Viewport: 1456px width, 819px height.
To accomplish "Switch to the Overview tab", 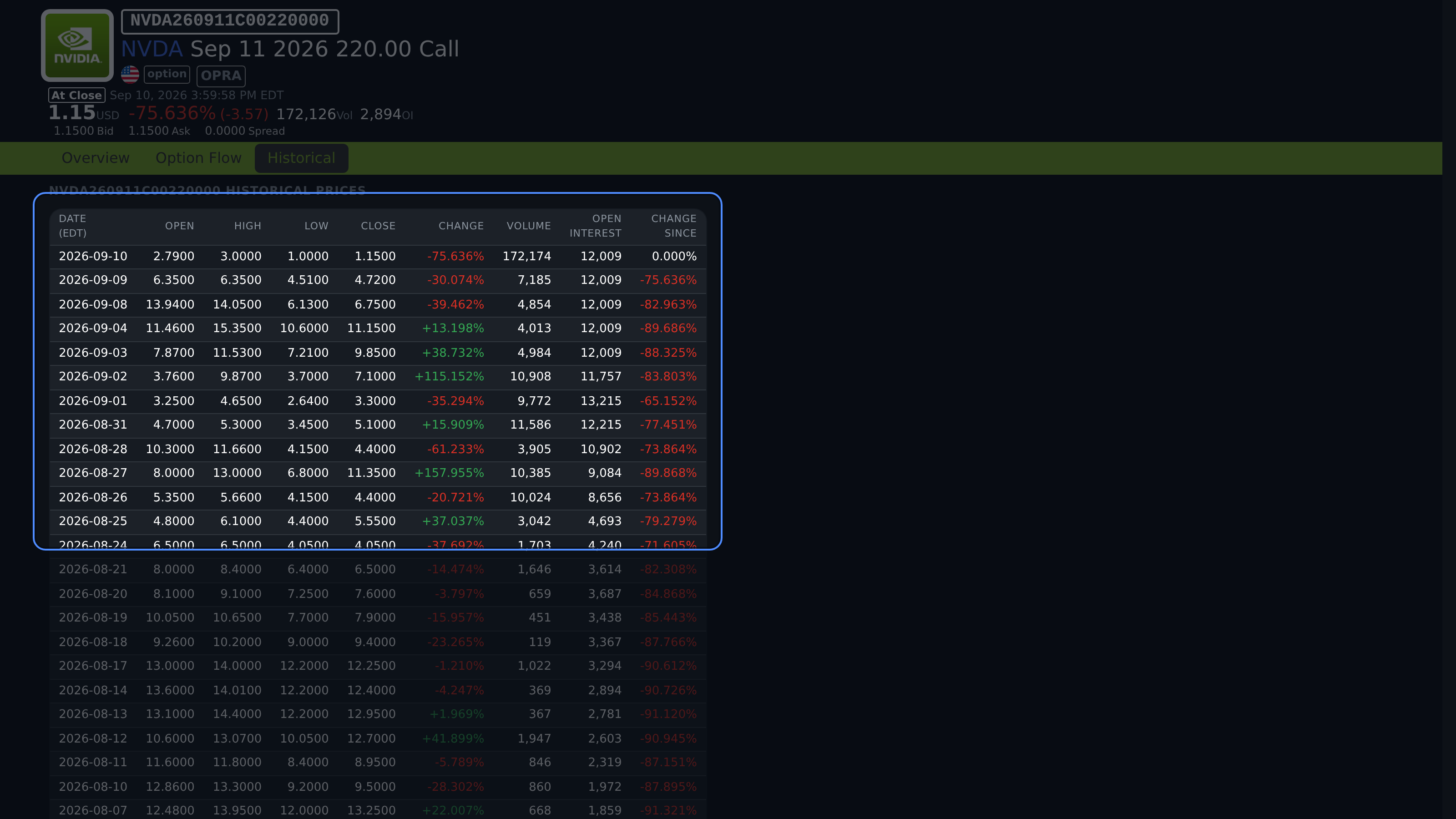I will tap(96, 158).
